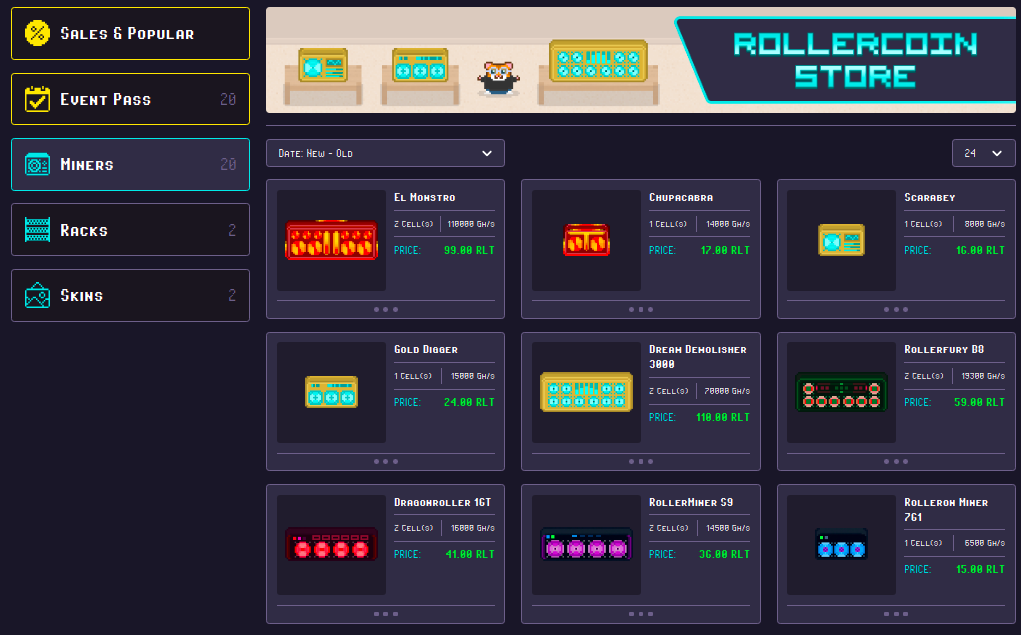Click the 16.00 RLT price on Scarabey
This screenshot has width=1021, height=635.
pyautogui.click(x=980, y=250)
